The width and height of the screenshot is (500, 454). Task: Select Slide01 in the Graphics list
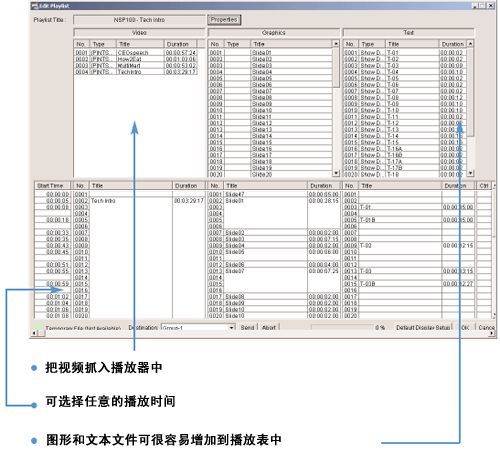coord(270,53)
